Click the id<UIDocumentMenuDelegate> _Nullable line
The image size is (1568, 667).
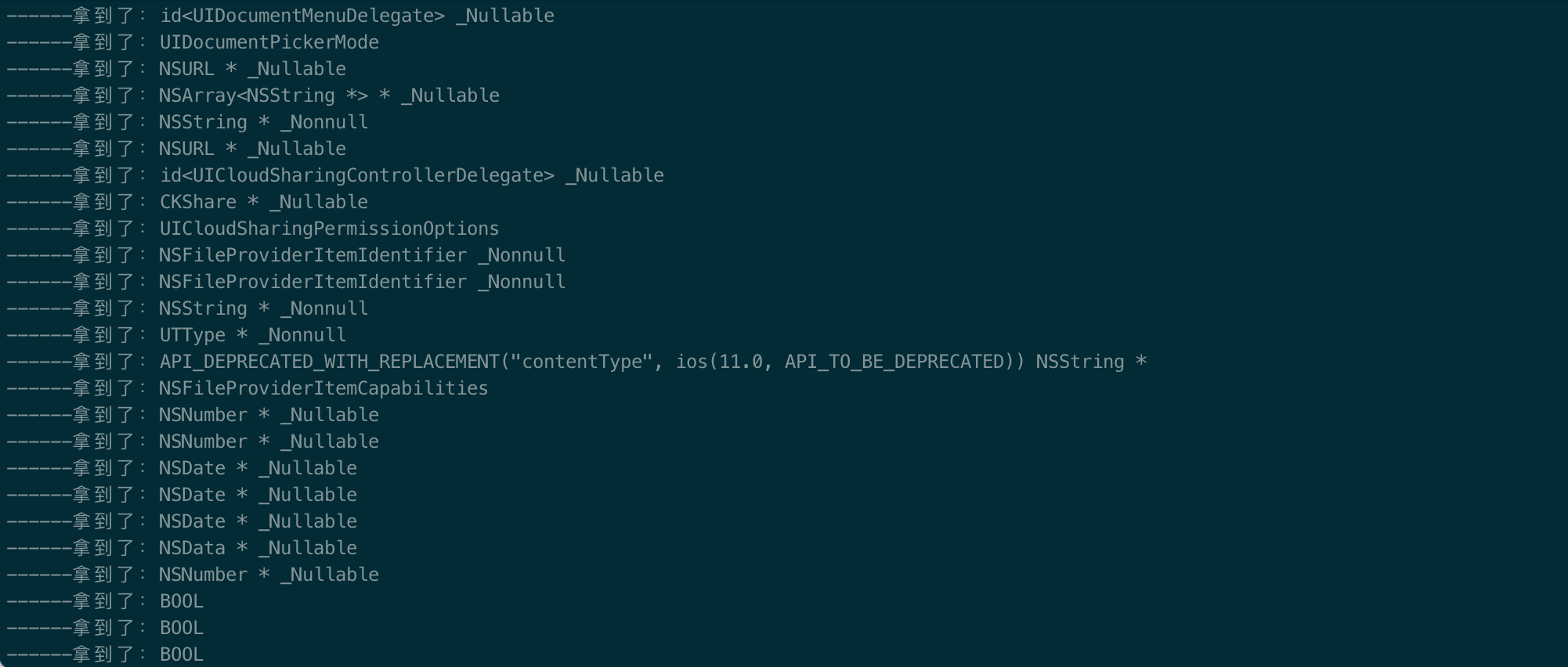(x=280, y=16)
